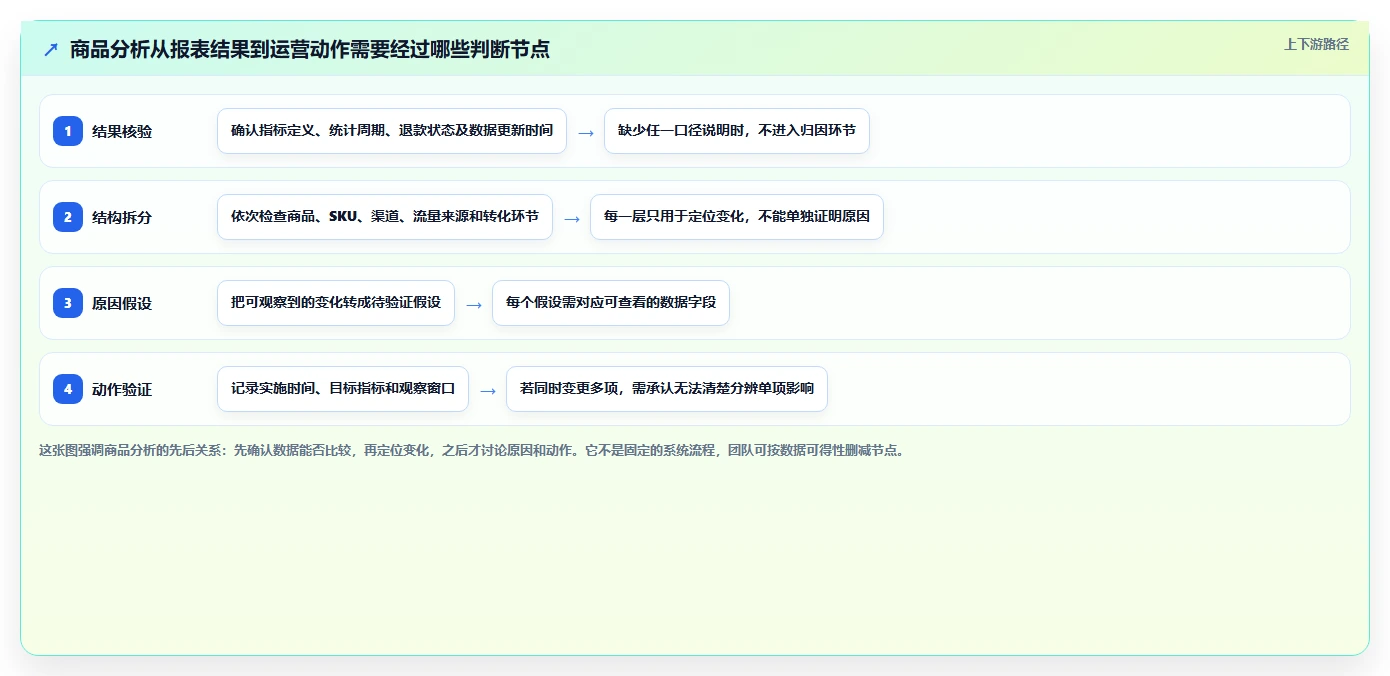Click the box 记录实施时间、目标指标和观察窗口

343,389
